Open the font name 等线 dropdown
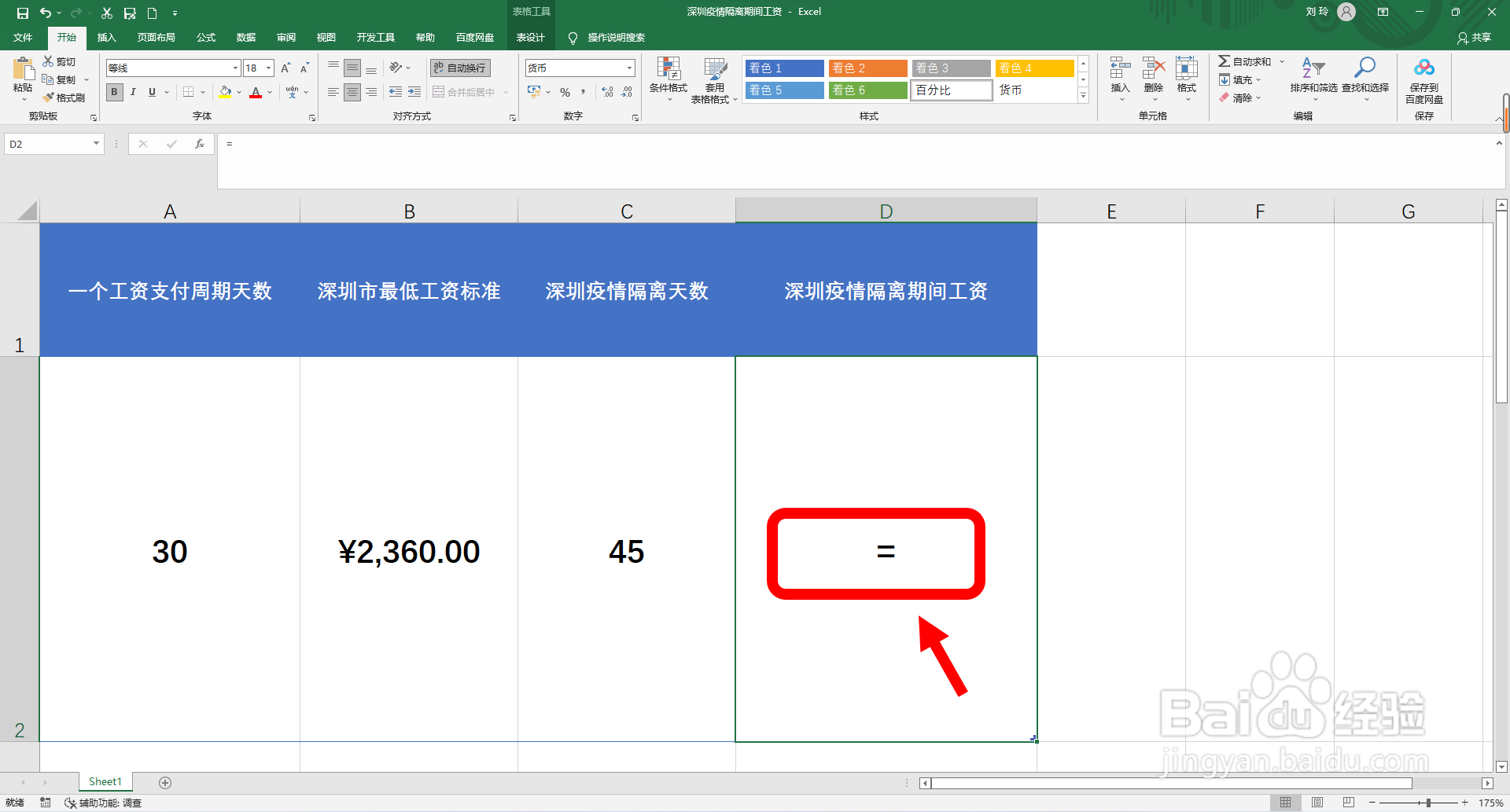Image resolution: width=1510 pixels, height=812 pixels. coord(235,68)
